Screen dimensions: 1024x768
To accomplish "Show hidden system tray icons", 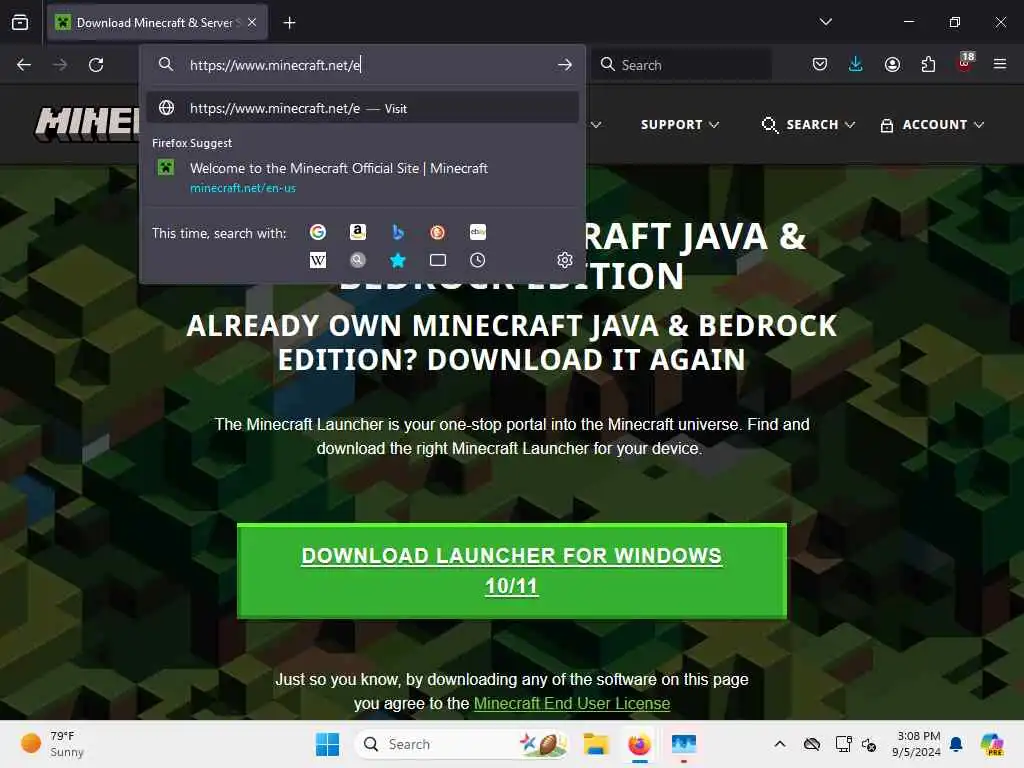I will 780,744.
